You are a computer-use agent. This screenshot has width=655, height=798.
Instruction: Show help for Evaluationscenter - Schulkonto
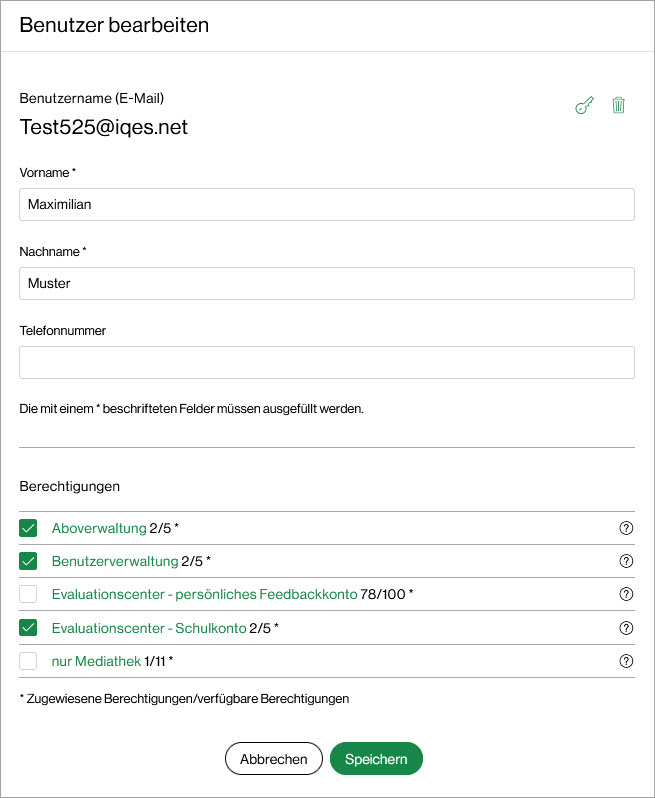(627, 628)
